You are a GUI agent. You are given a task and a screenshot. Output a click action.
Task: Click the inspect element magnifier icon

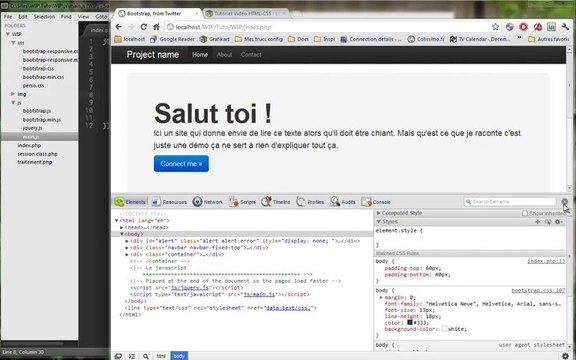[146, 356]
